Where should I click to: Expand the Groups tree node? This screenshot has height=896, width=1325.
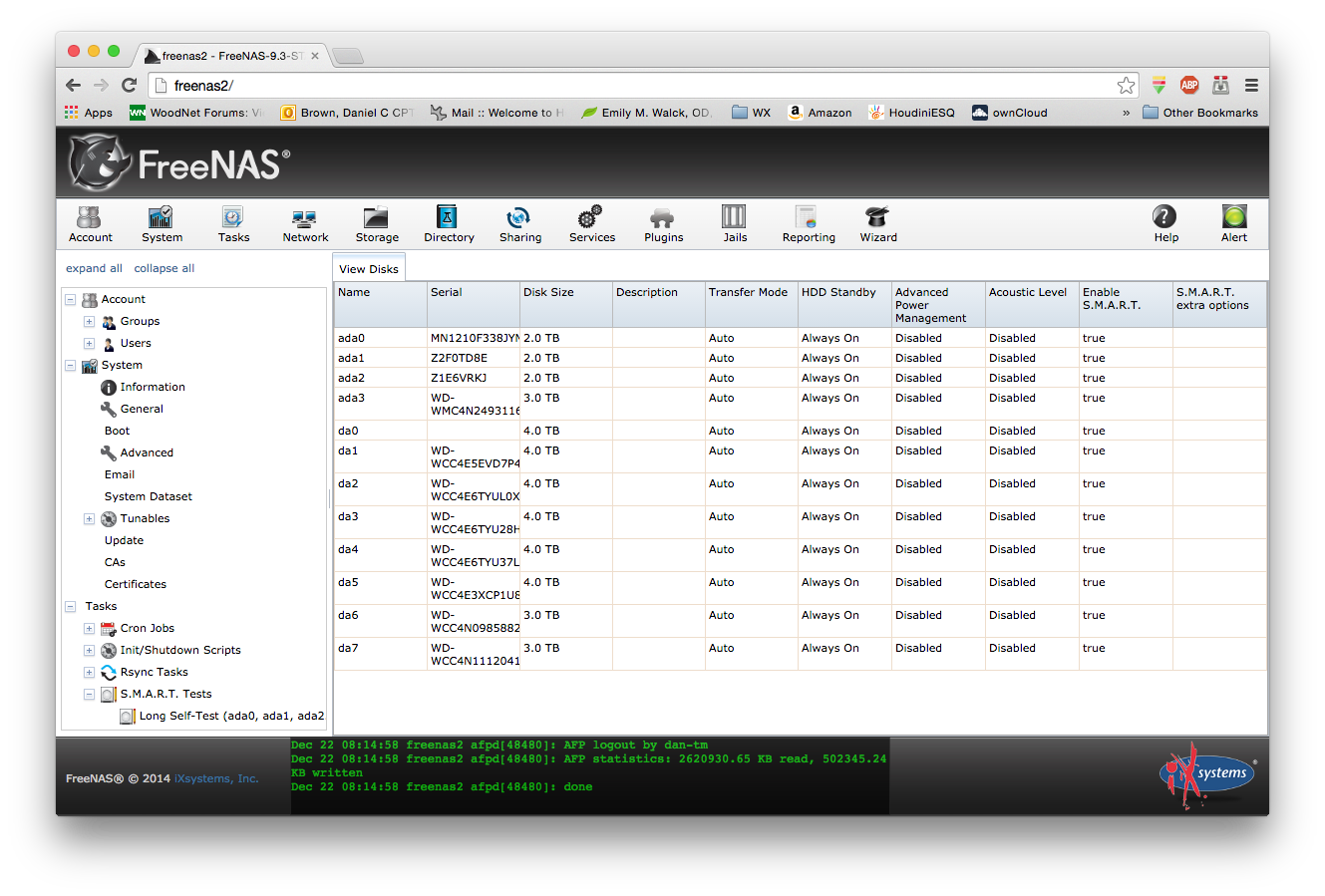click(x=89, y=322)
